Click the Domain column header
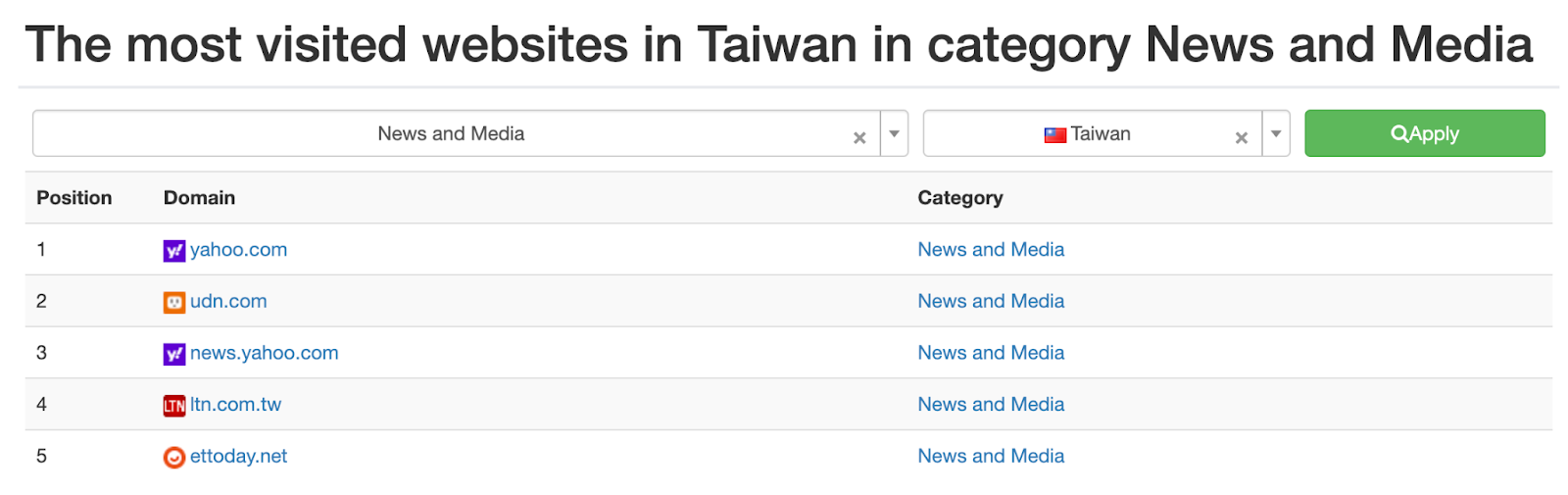The image size is (1568, 495). (x=199, y=198)
